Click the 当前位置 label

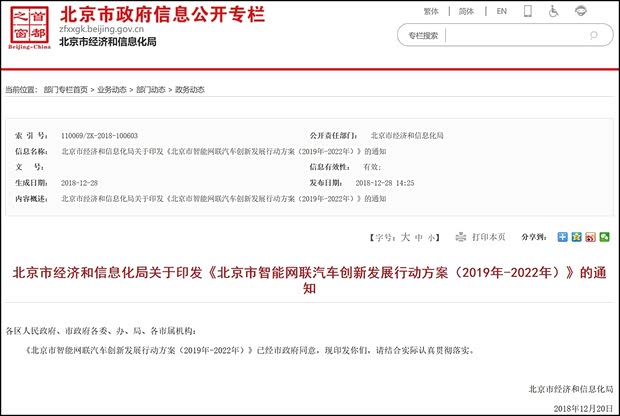pyautogui.click(x=21, y=90)
